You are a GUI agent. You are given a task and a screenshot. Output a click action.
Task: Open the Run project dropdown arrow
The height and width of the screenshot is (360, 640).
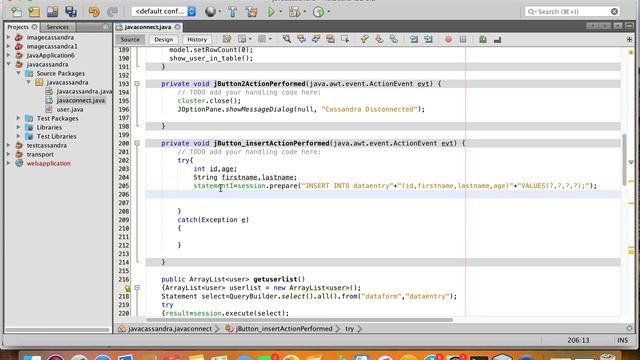(x=280, y=12)
